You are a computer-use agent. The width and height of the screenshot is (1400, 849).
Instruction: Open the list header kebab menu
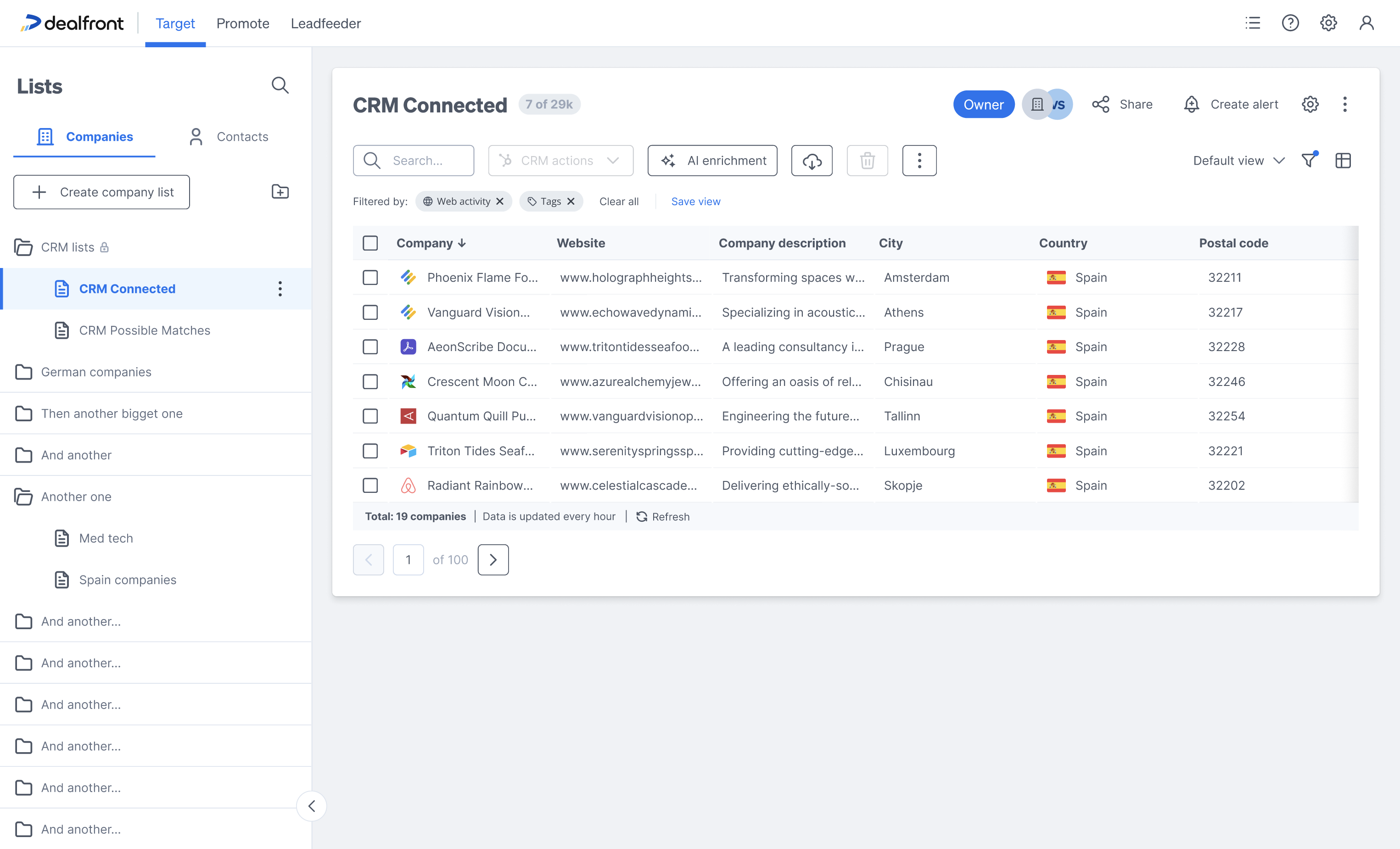pos(1344,105)
